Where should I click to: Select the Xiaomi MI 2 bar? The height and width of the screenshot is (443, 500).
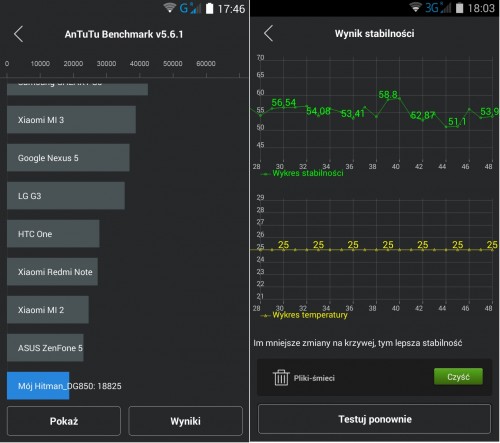48,310
